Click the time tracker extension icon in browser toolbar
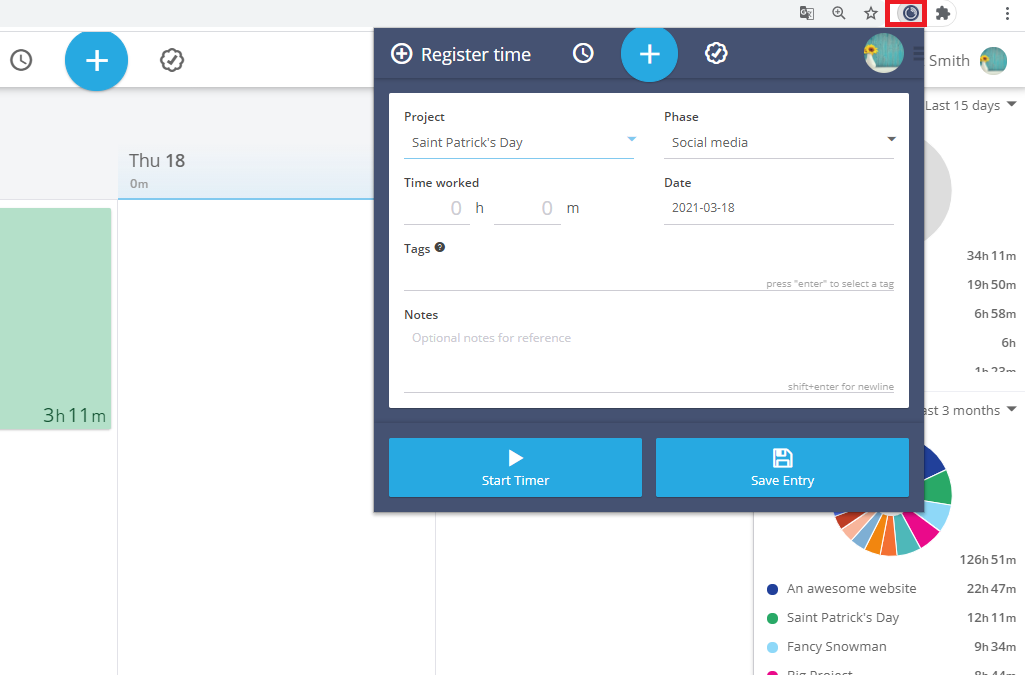Screen dimensions: 1025x675 tap(910, 13)
